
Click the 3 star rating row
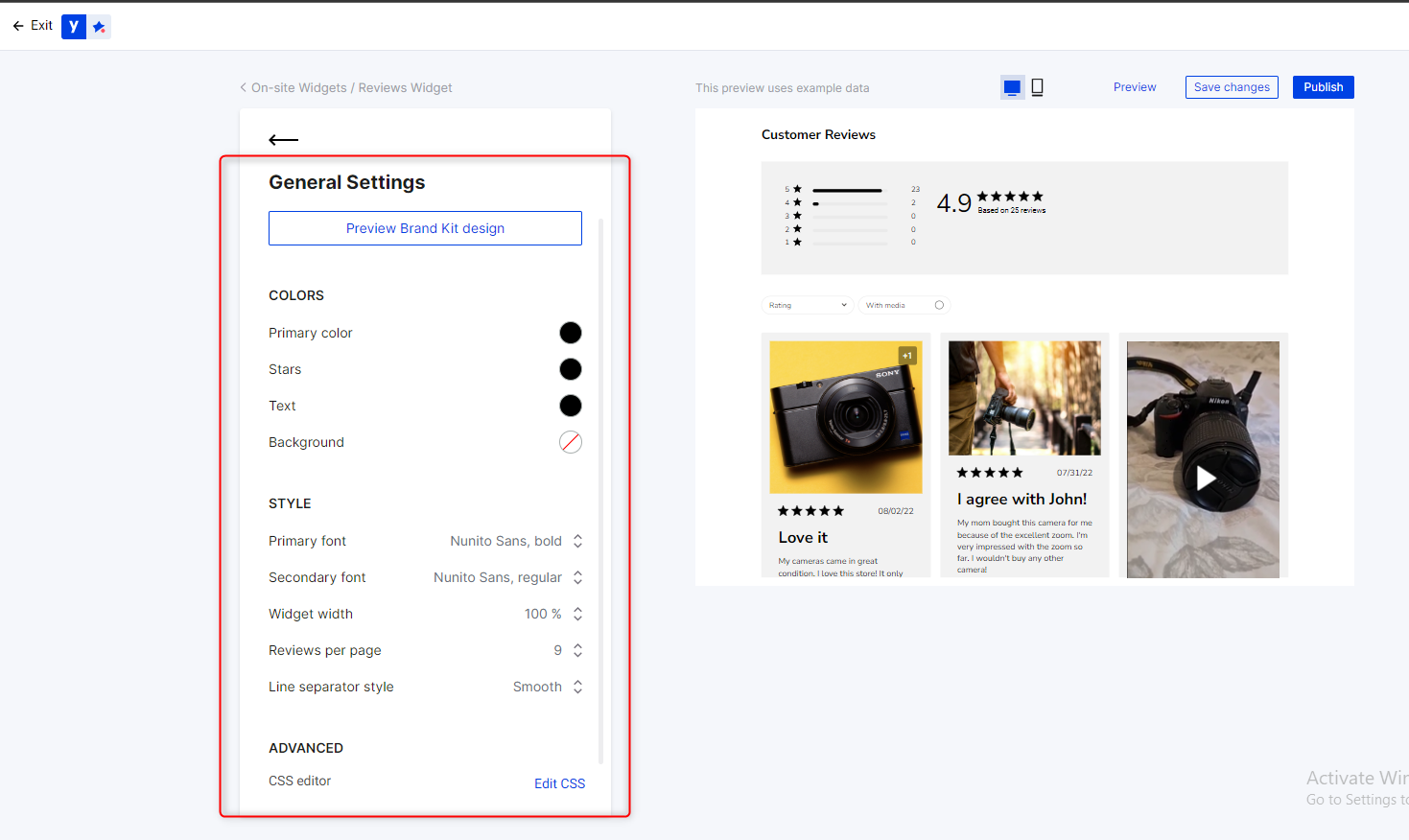click(852, 217)
